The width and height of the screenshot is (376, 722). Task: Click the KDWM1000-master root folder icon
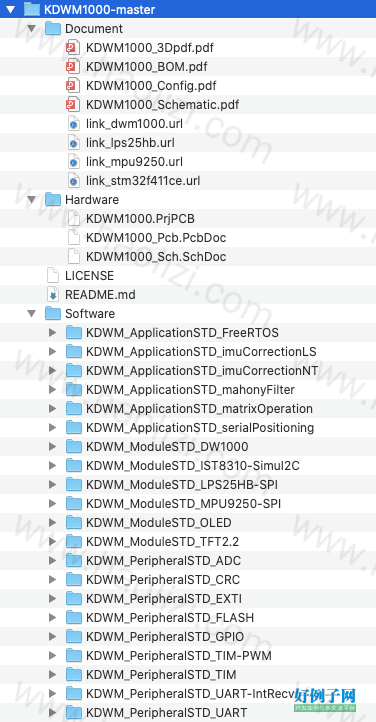click(x=32, y=9)
